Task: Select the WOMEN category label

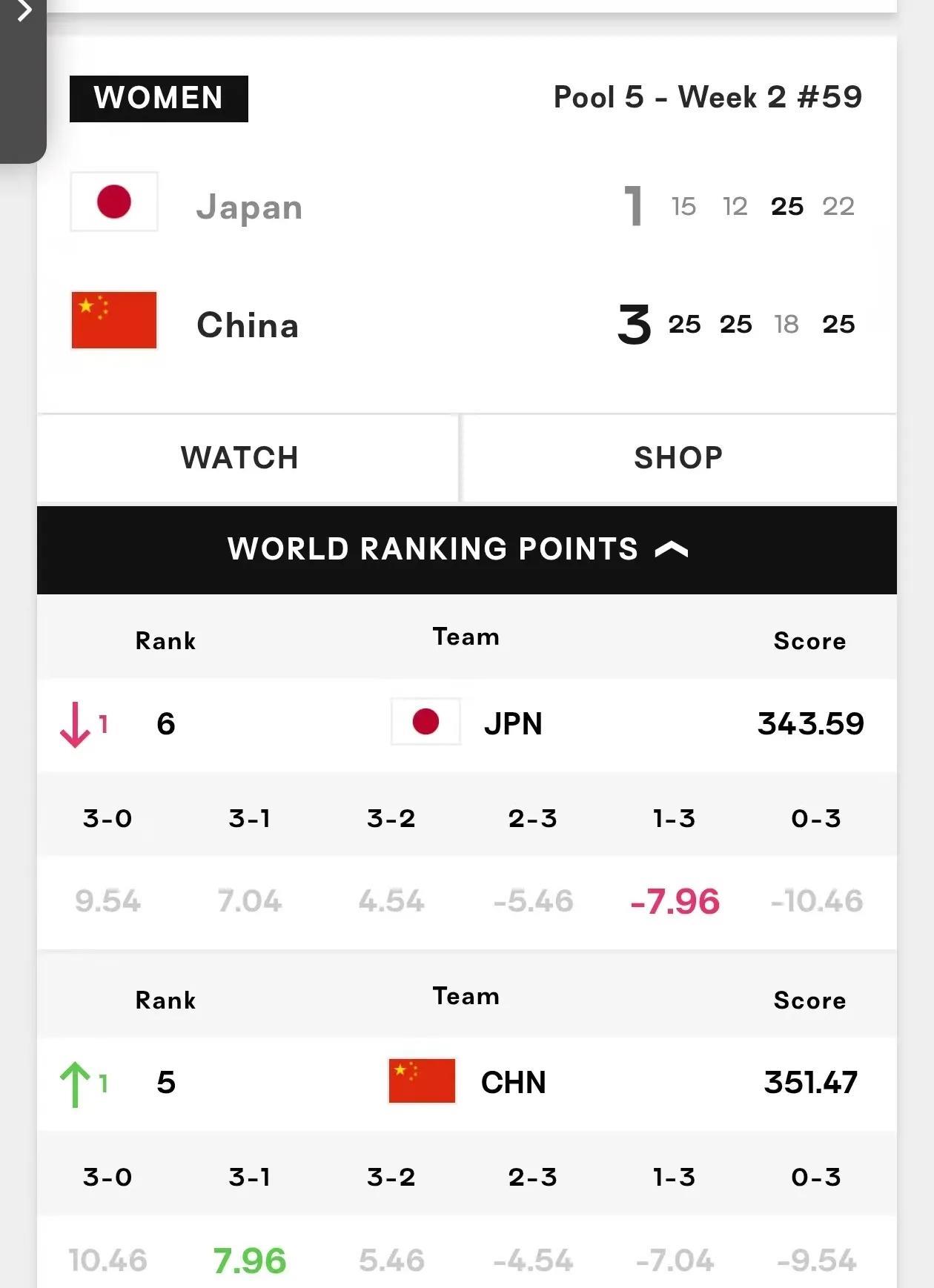Action: [x=159, y=99]
